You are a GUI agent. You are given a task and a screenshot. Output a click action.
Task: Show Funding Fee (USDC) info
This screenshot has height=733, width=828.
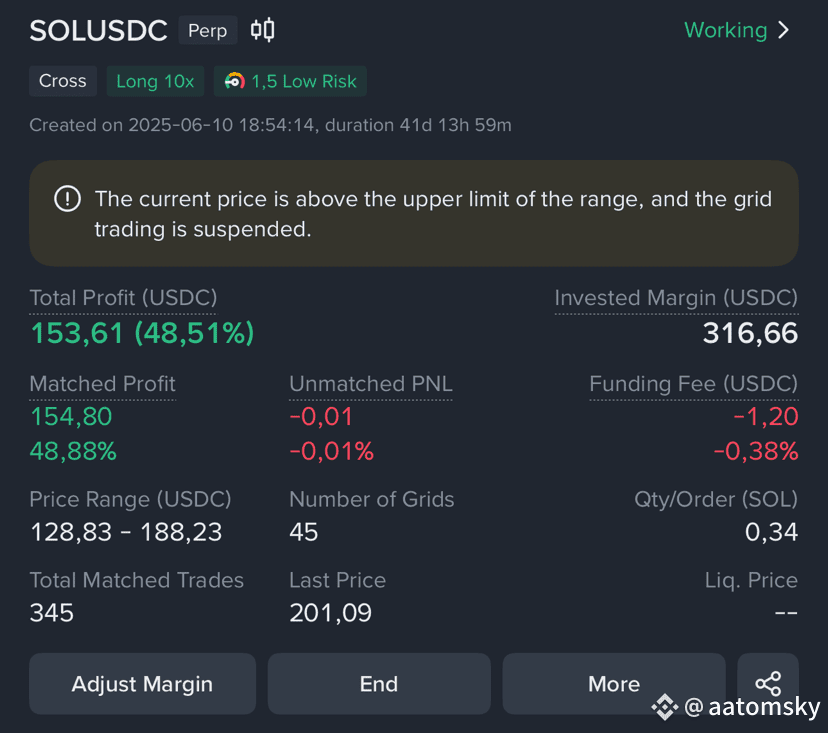[x=693, y=384]
